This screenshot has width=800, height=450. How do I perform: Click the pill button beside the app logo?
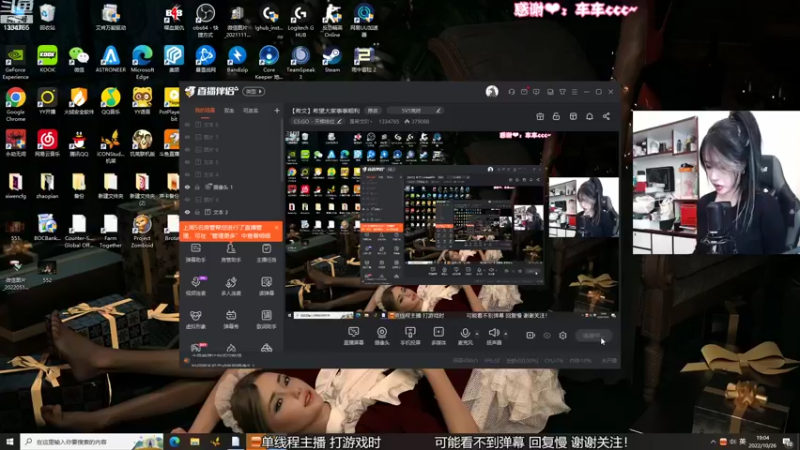(x=254, y=92)
